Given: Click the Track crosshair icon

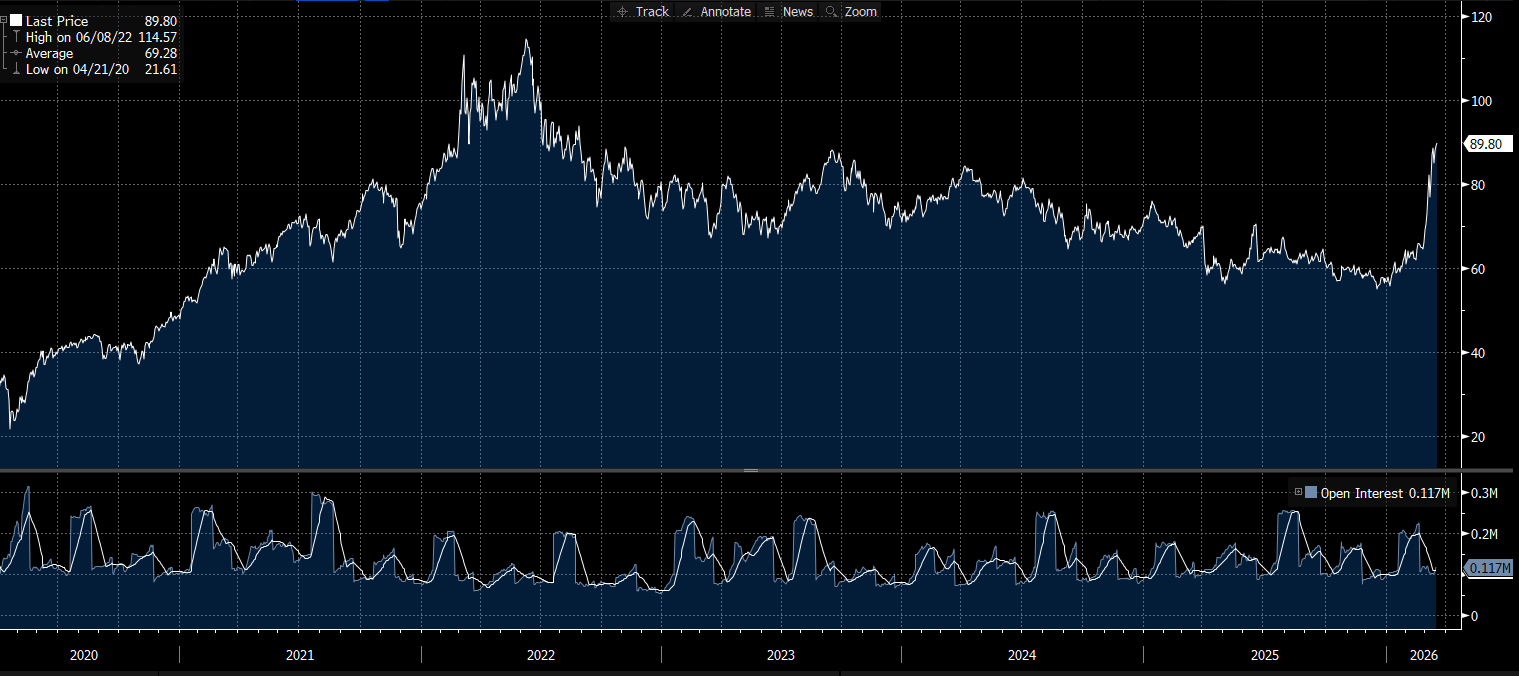Looking at the screenshot, I should coord(622,12).
